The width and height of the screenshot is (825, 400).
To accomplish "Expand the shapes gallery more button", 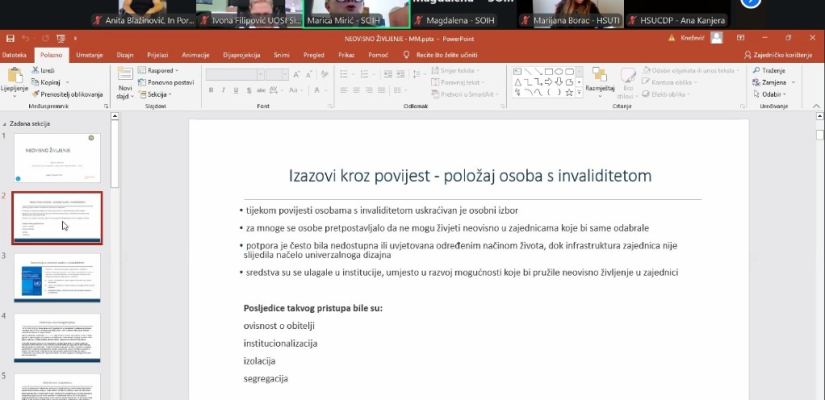I will 579,93.
